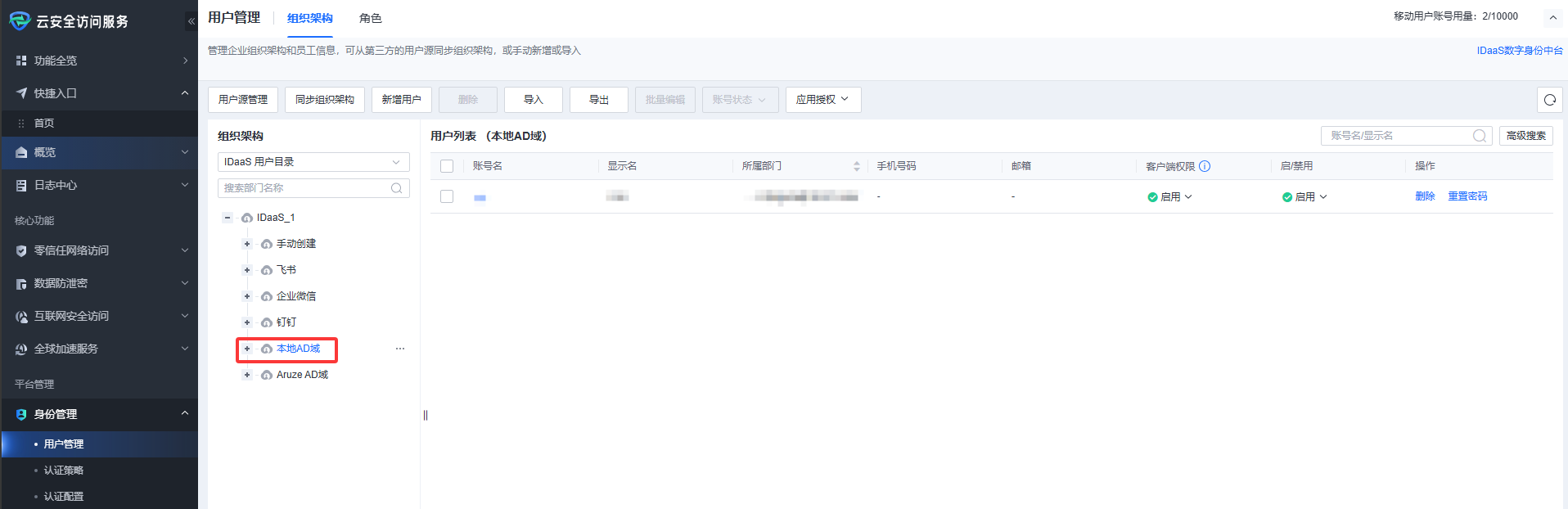The width and height of the screenshot is (1568, 509).
Task: Click the magnifier icon in account search box
Action: (1479, 136)
